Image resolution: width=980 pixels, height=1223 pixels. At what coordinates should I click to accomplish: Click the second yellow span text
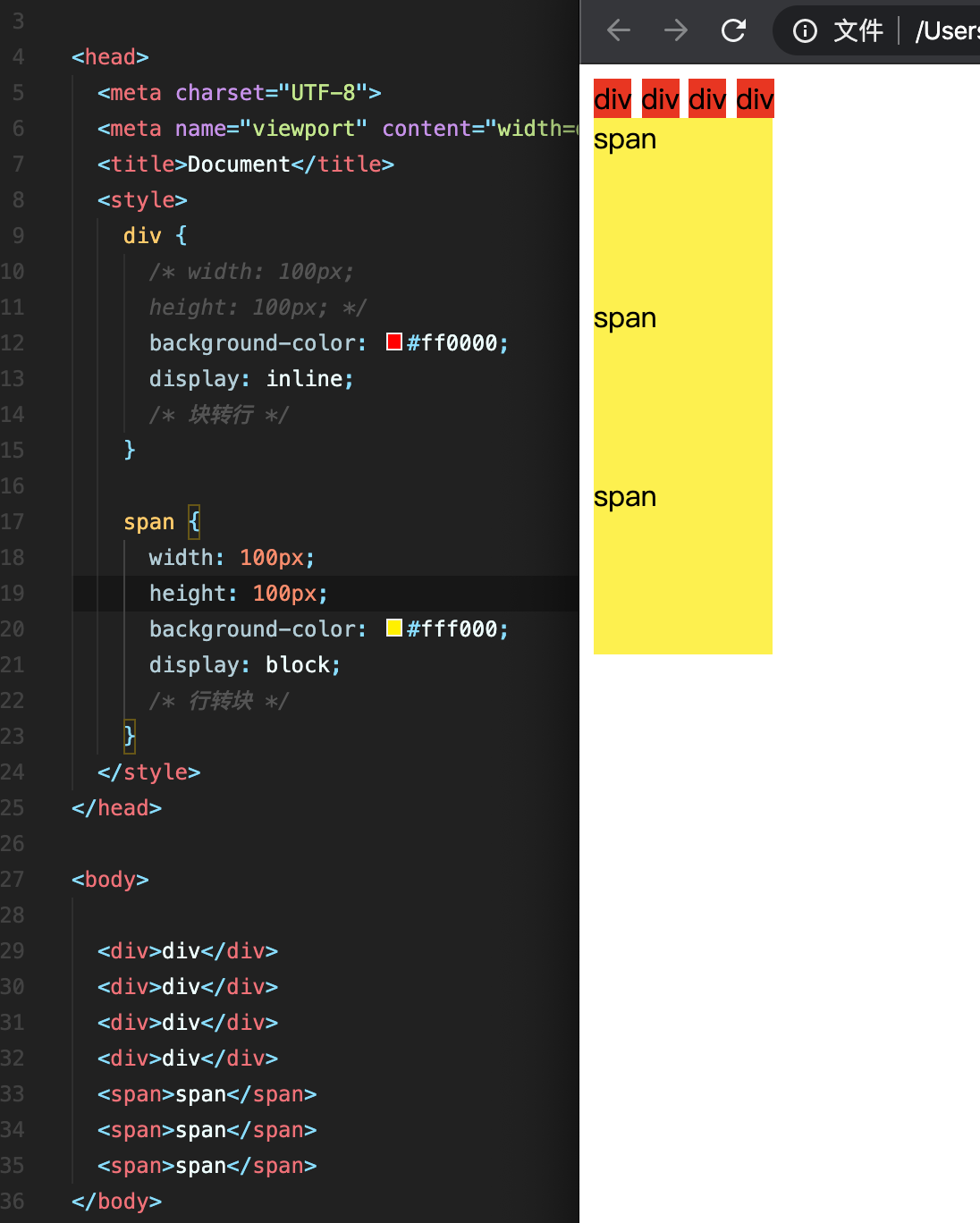(x=625, y=318)
